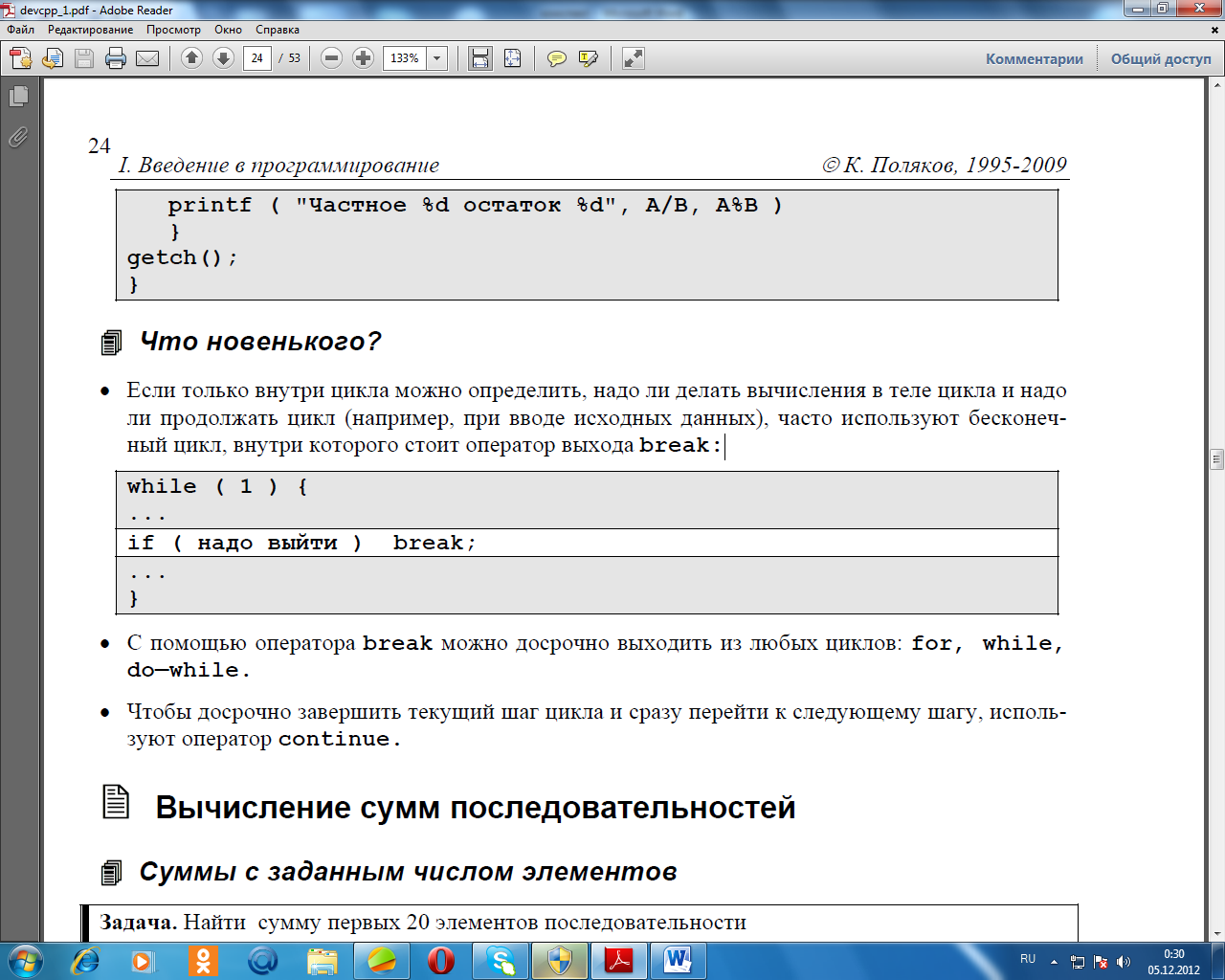
Task: Open the Общий доступ pane
Action: click(x=1161, y=58)
